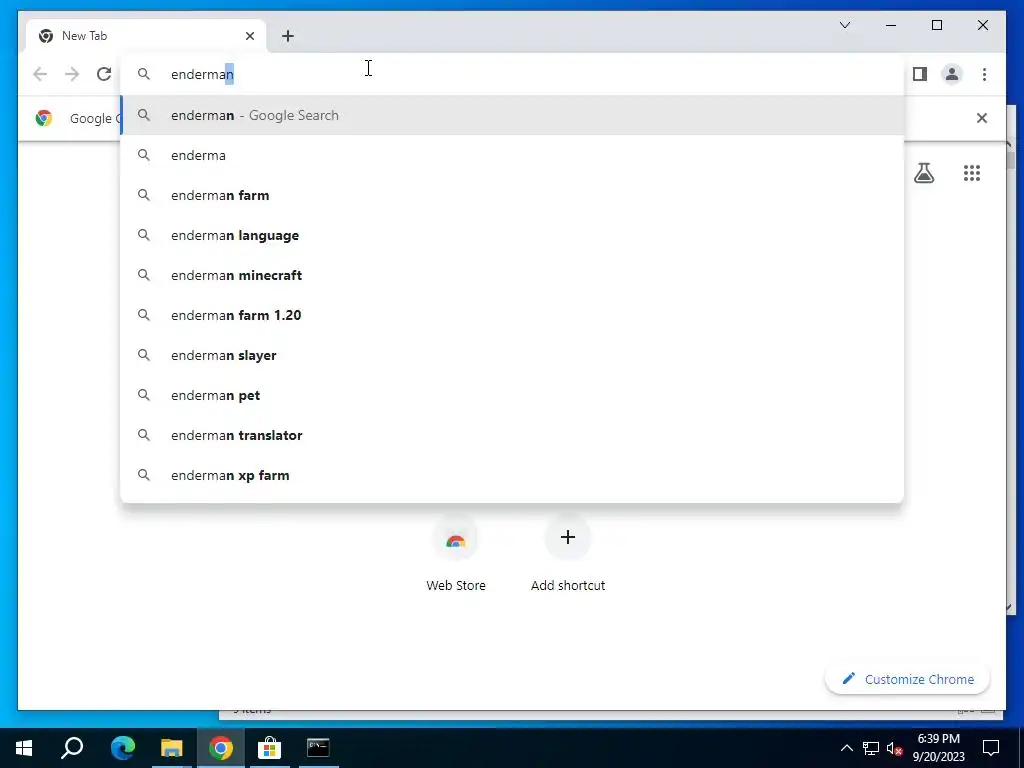Select the New Tab tab
1024x768 pixels.
(x=146, y=36)
